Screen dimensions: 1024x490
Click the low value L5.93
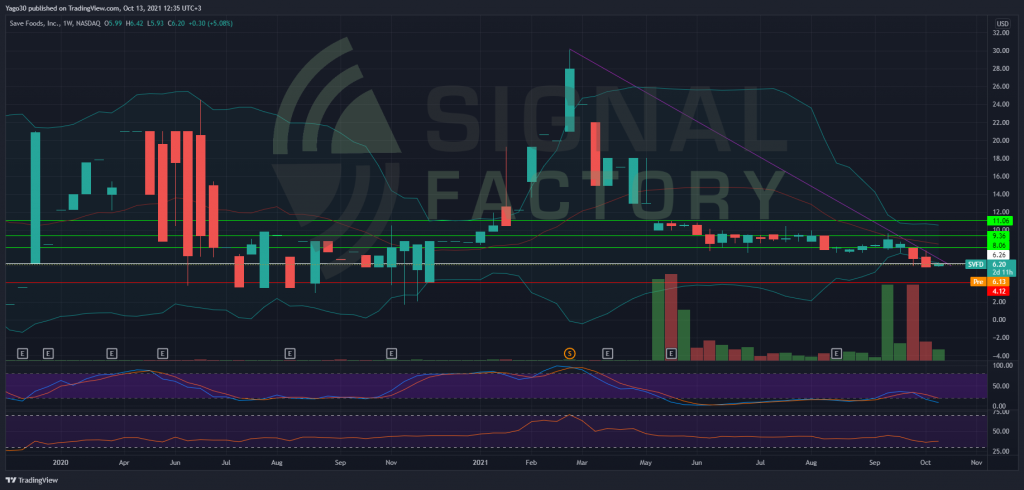[x=155, y=24]
